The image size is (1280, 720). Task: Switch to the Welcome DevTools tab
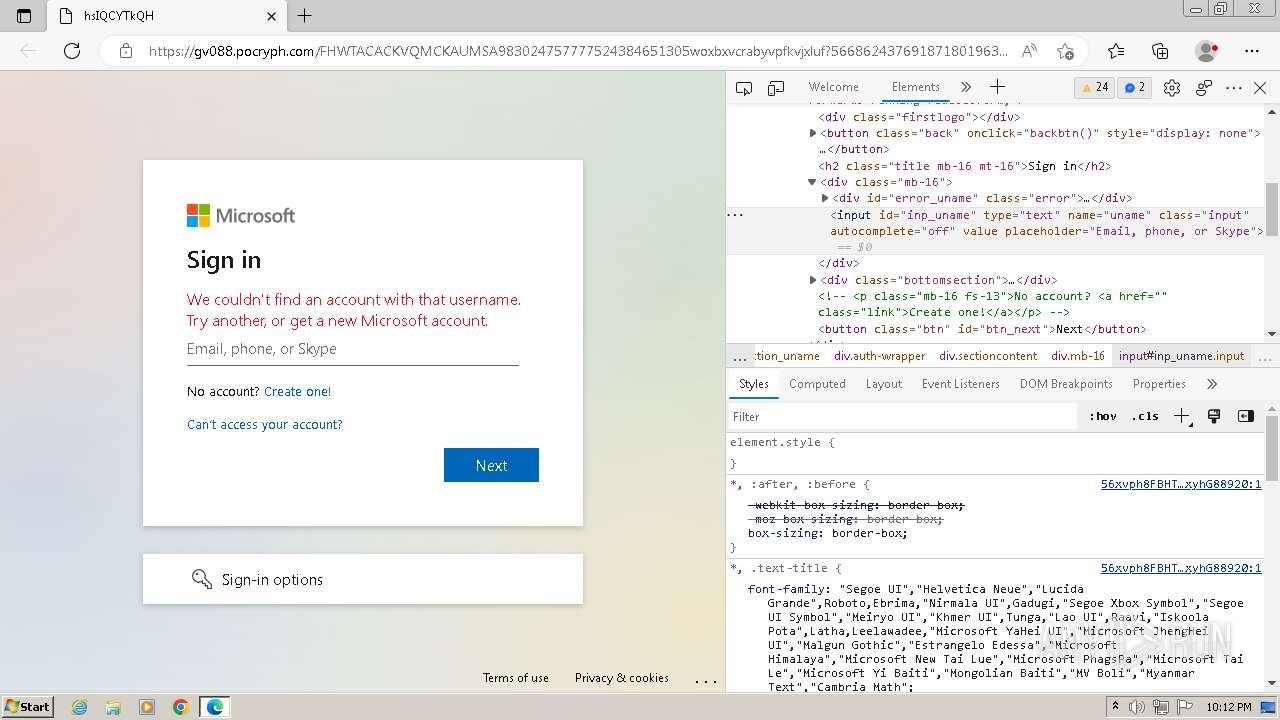point(833,87)
